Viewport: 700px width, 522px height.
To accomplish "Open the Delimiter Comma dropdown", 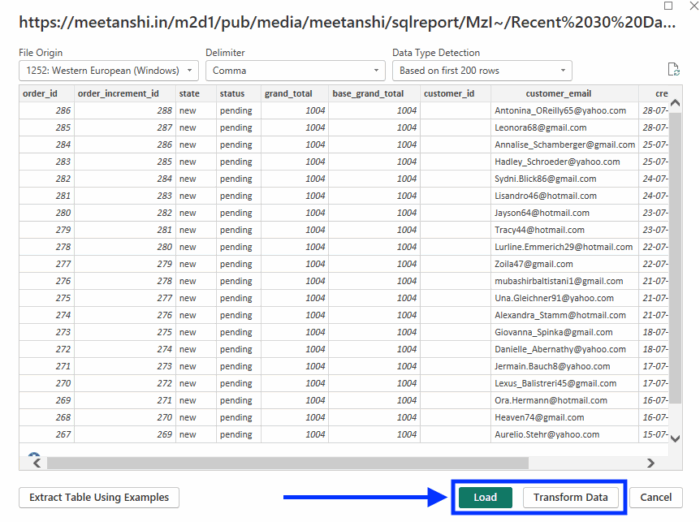I will click(x=295, y=71).
